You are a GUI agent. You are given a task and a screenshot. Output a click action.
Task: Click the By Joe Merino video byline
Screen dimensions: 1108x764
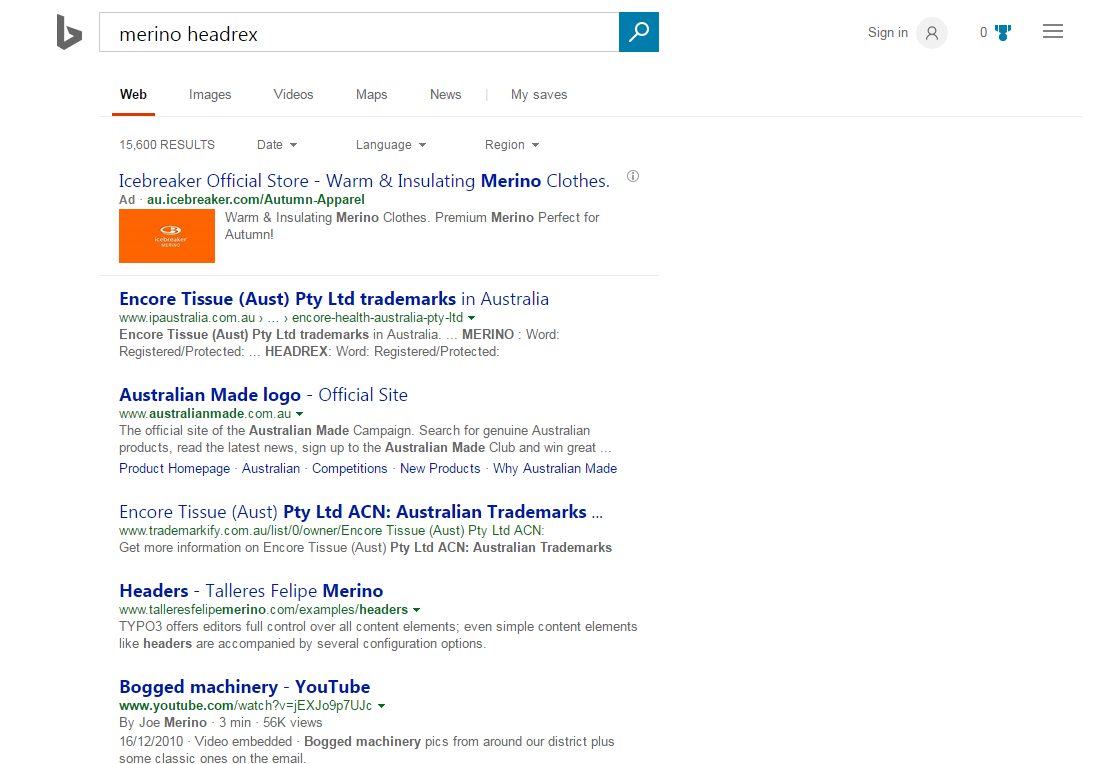click(x=163, y=723)
